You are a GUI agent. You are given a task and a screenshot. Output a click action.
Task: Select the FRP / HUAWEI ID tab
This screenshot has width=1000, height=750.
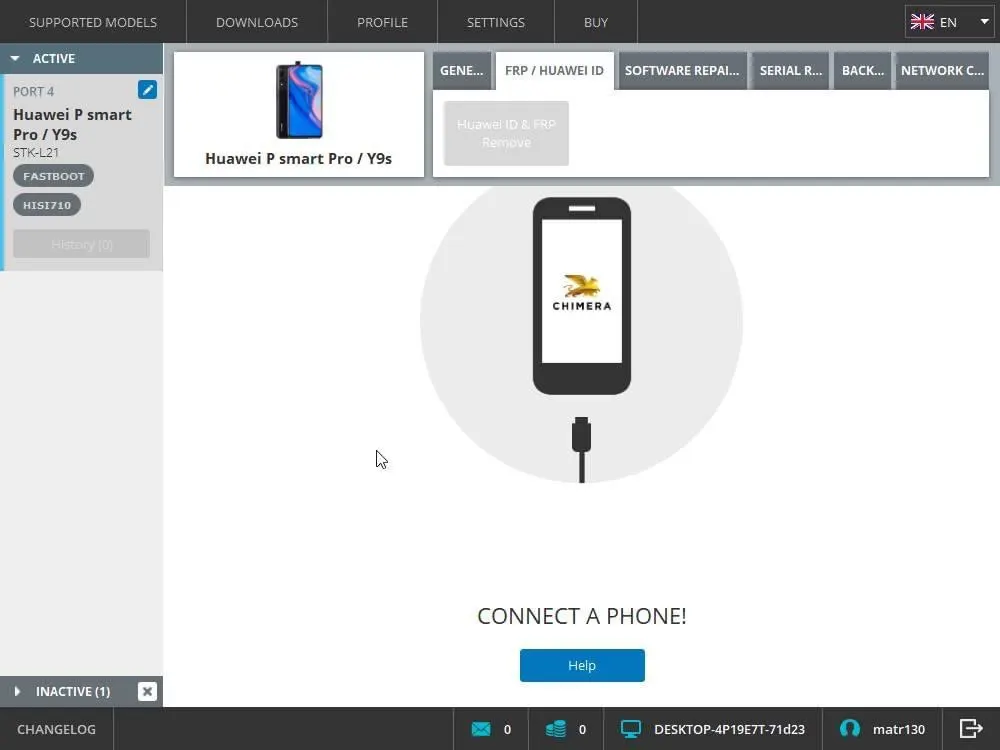coord(554,71)
